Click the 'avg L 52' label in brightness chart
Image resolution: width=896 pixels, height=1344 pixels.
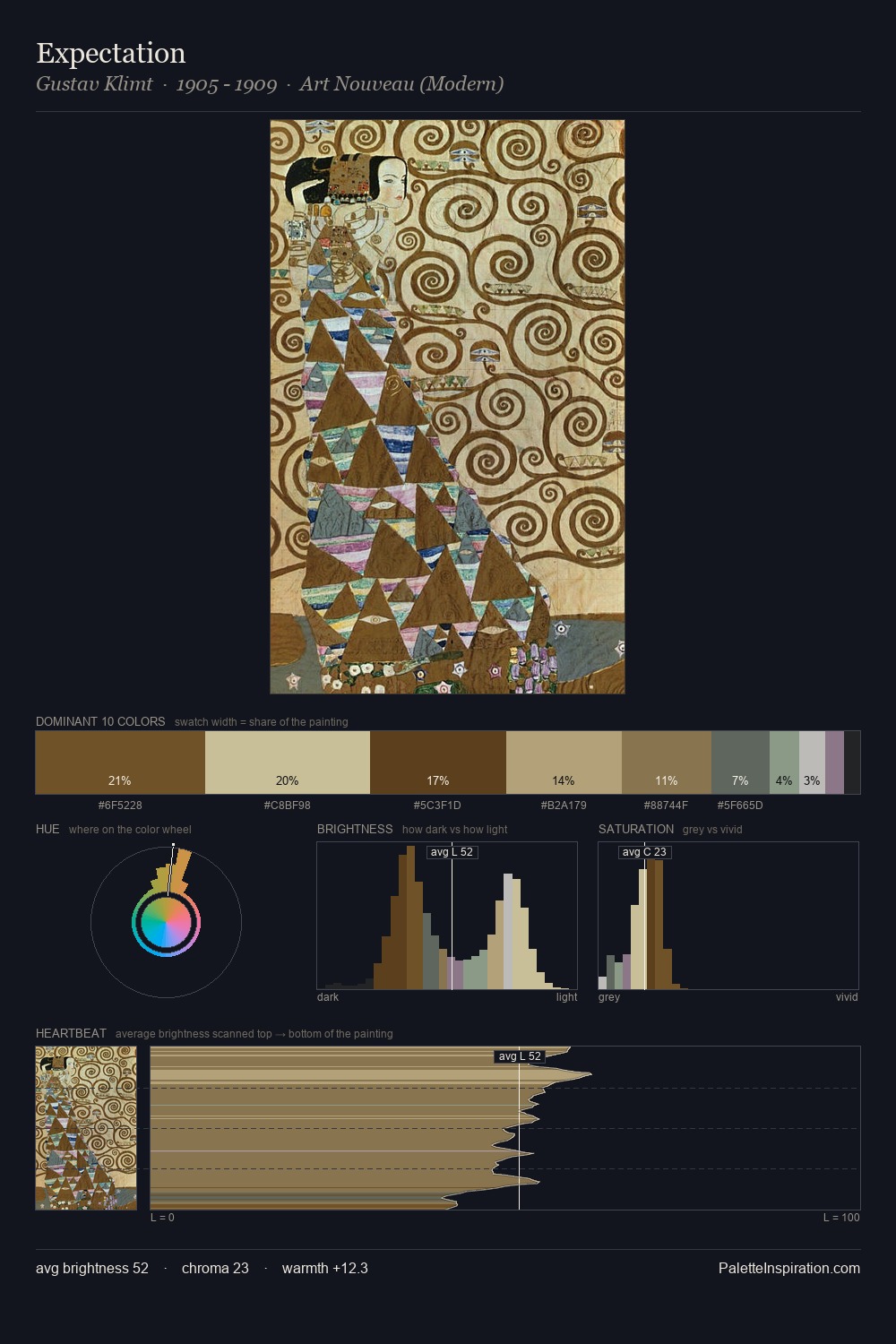[x=452, y=852]
